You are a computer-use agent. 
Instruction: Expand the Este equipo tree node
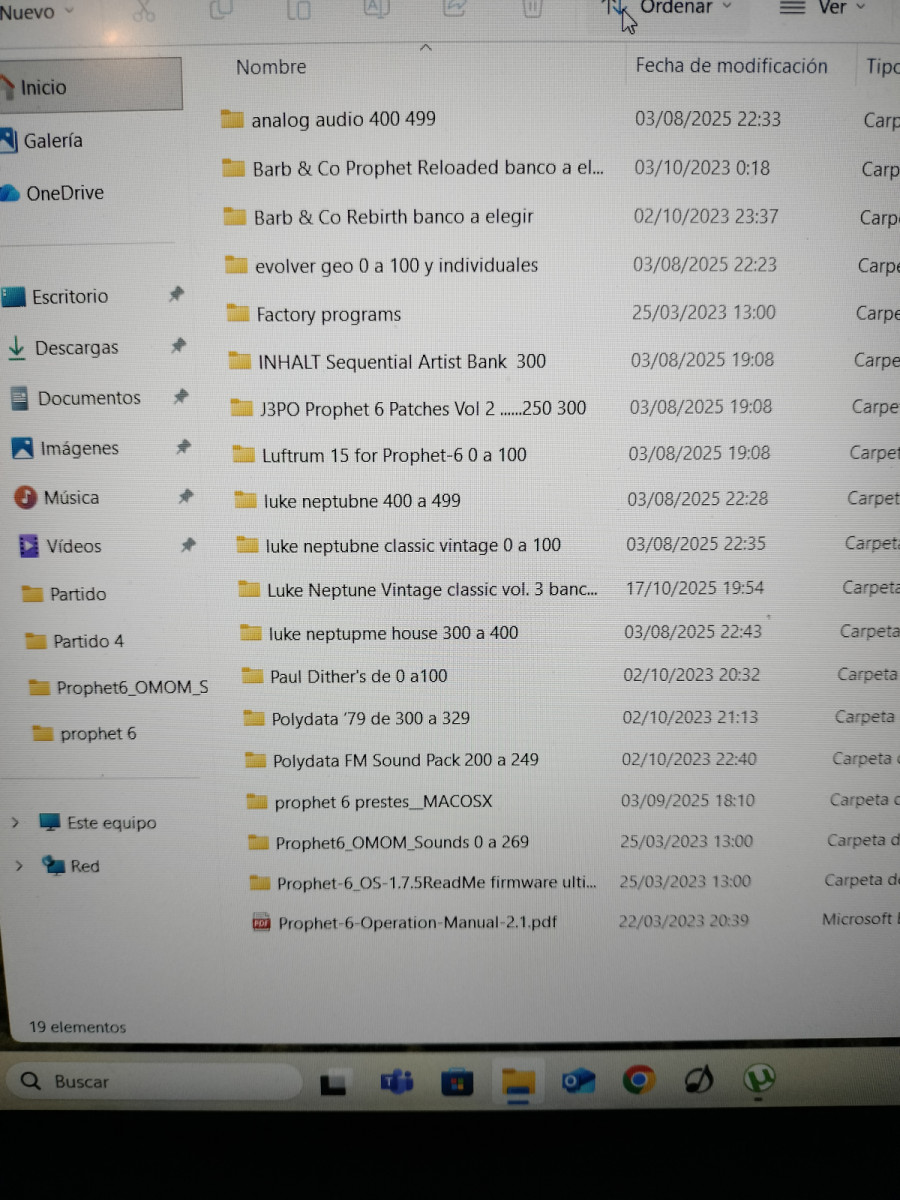15,823
